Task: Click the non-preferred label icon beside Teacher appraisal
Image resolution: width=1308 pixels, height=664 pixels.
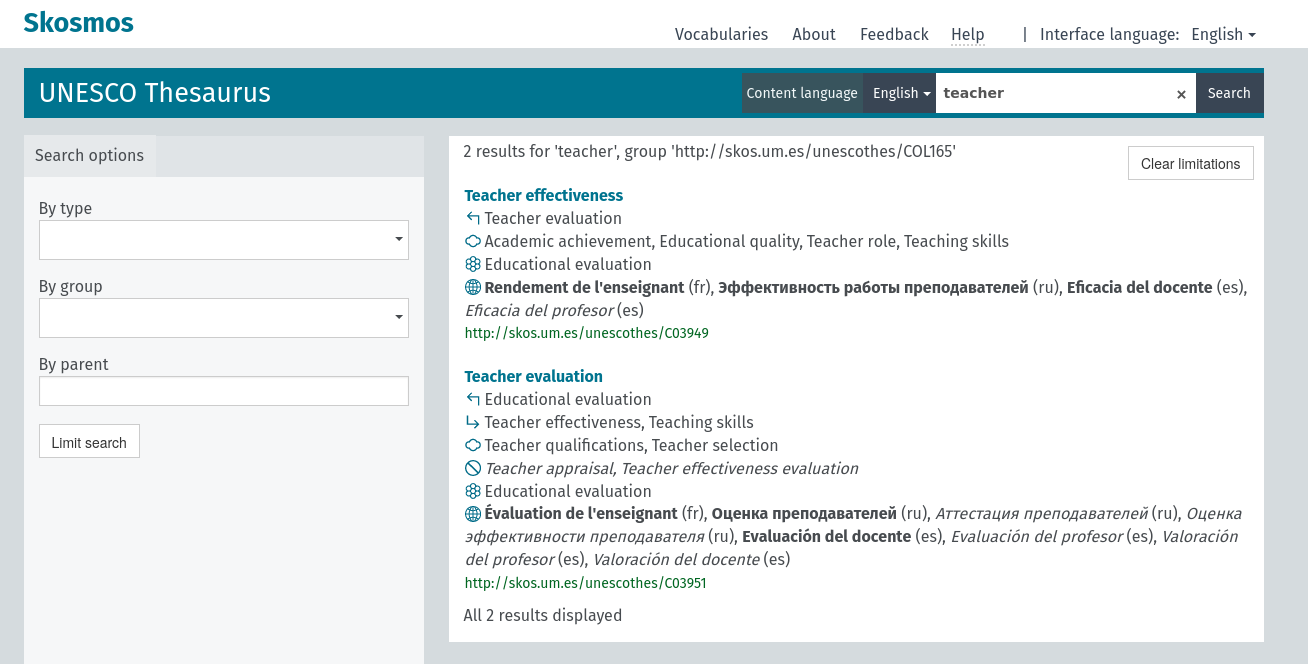Action: point(473,468)
